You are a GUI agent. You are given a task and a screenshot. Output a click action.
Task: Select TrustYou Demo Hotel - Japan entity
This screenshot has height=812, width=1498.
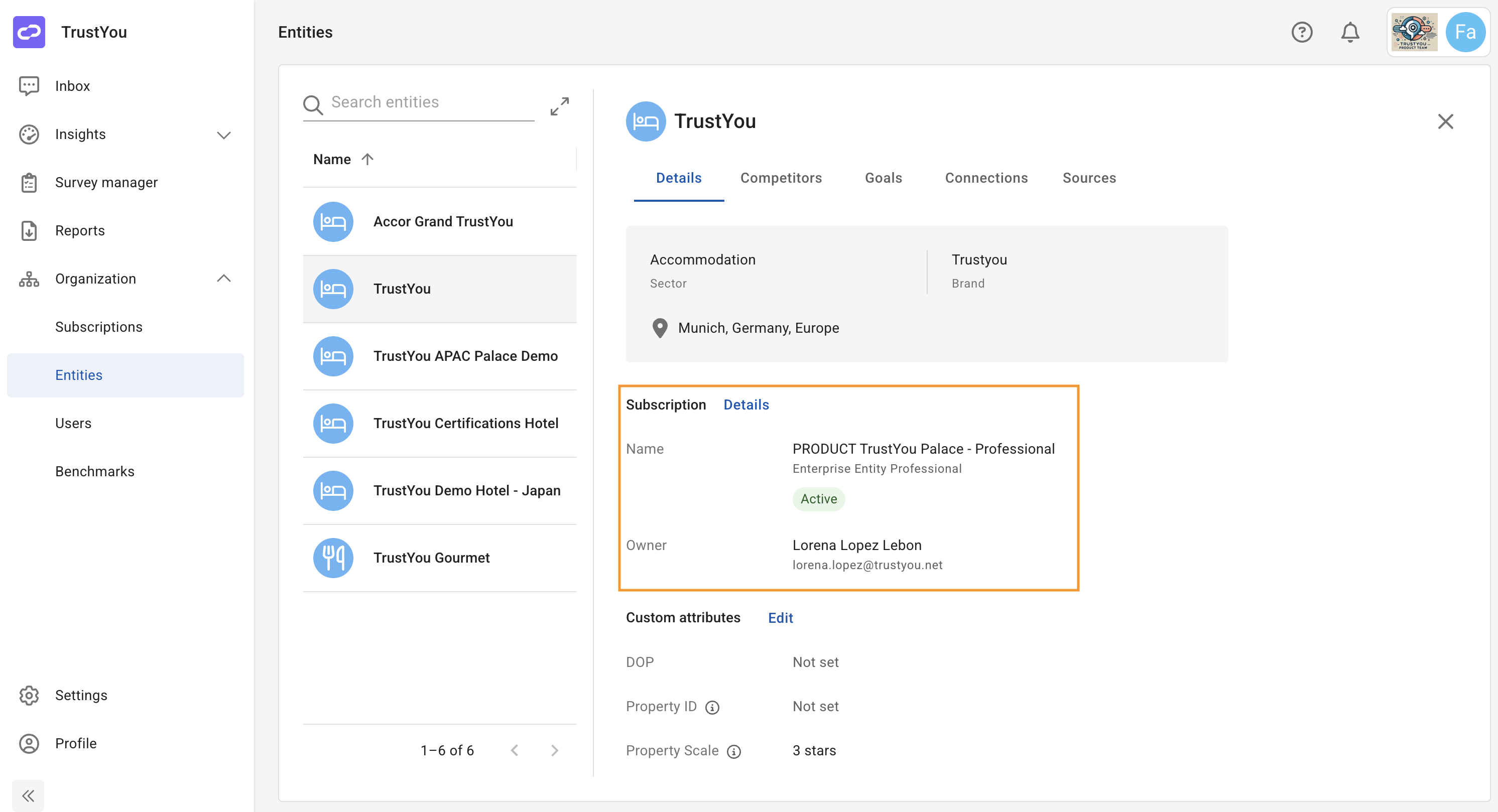[440, 491]
